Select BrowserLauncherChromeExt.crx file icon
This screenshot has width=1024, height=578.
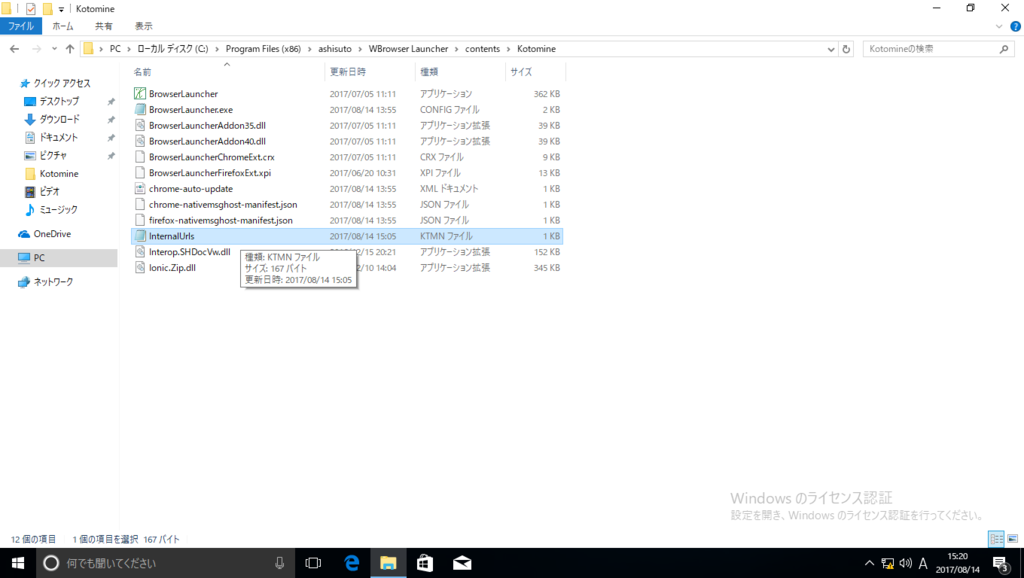pyautogui.click(x=140, y=157)
